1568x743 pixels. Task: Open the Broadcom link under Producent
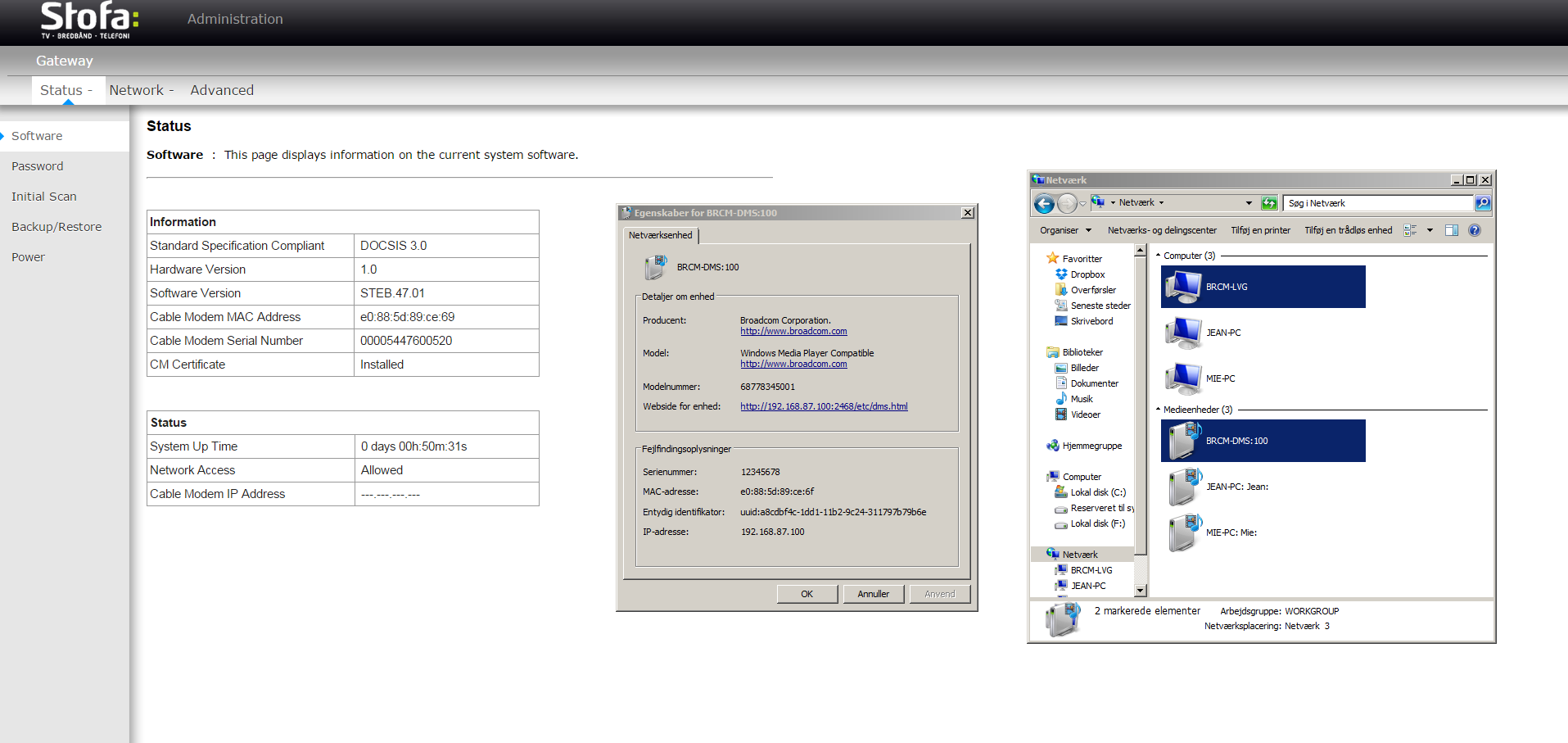coord(793,331)
